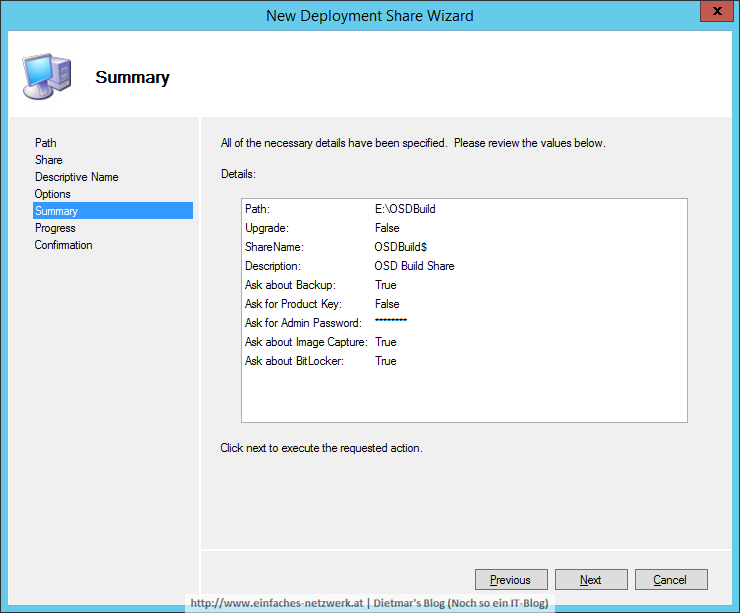
Task: Click the E:\OSDBuild path value
Action: pos(405,209)
